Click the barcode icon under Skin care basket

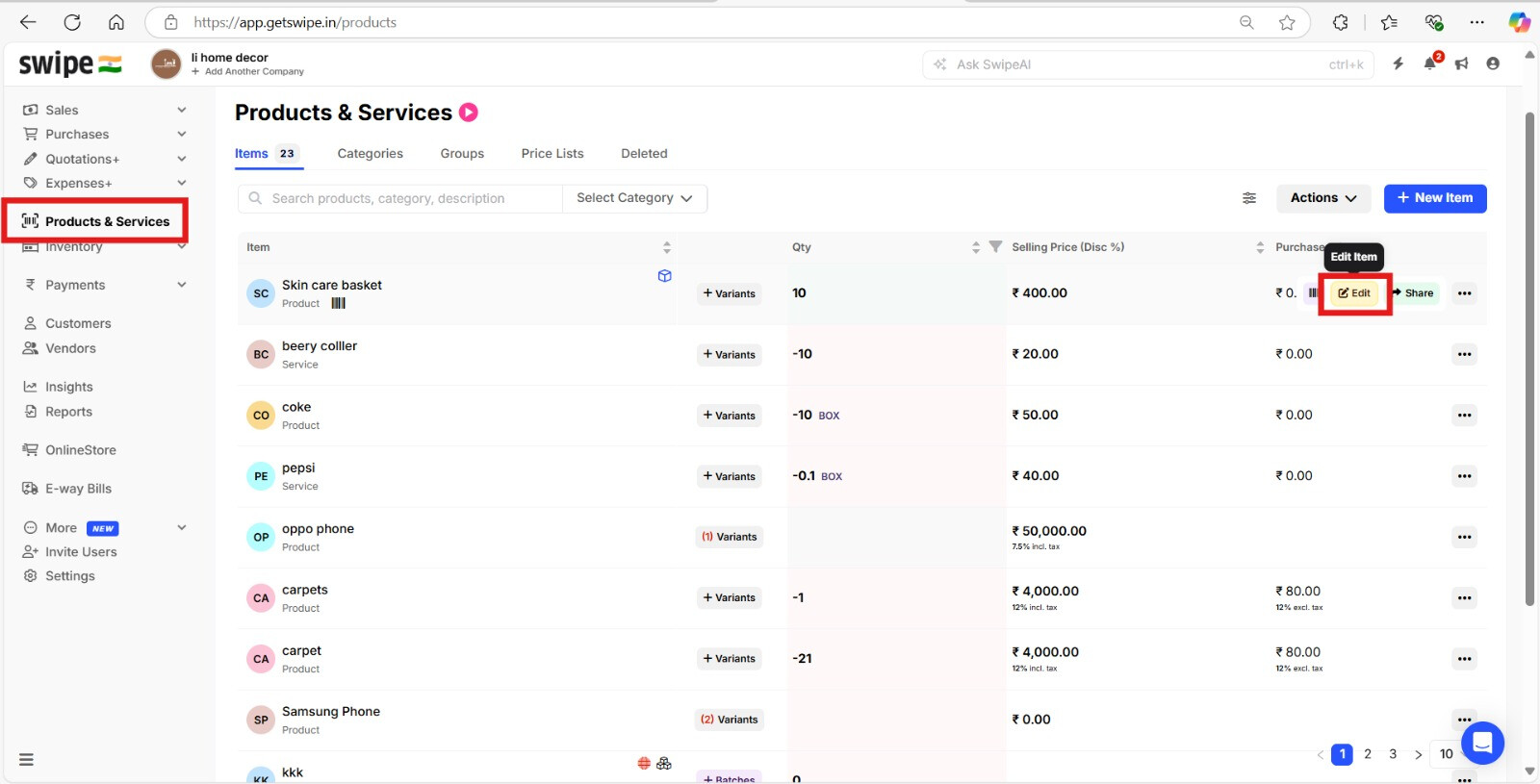pyautogui.click(x=339, y=303)
